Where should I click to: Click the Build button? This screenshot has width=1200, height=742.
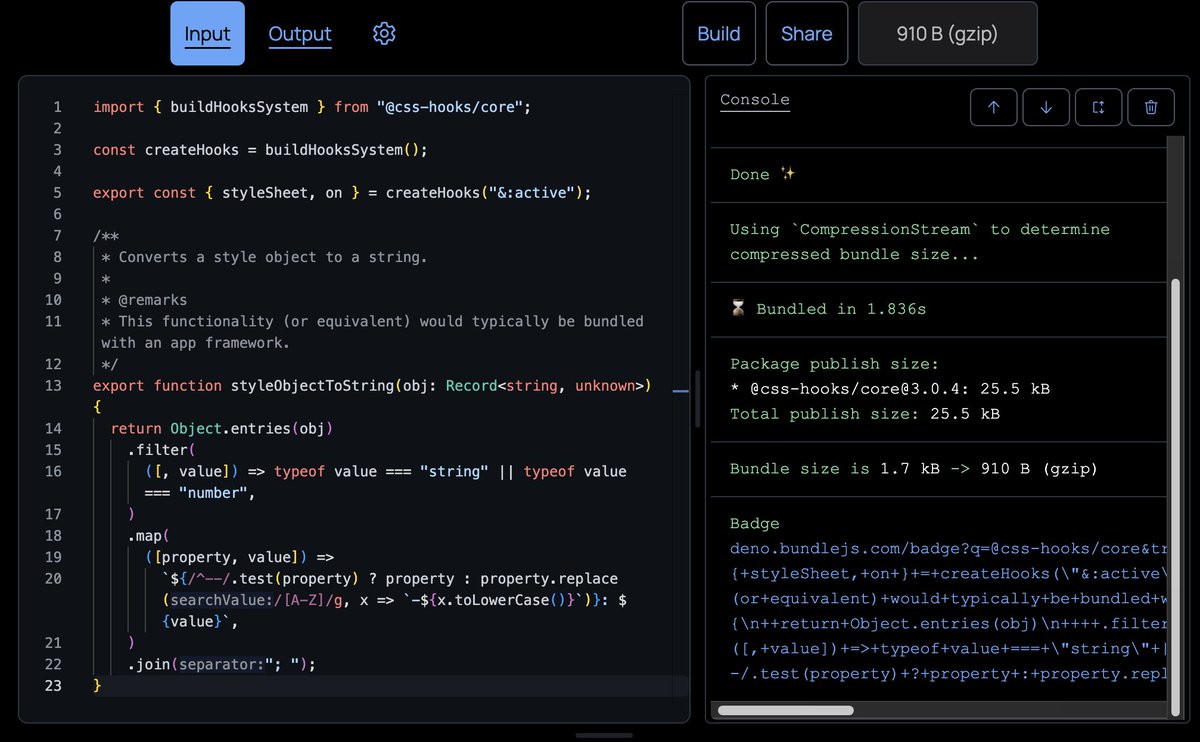point(719,33)
